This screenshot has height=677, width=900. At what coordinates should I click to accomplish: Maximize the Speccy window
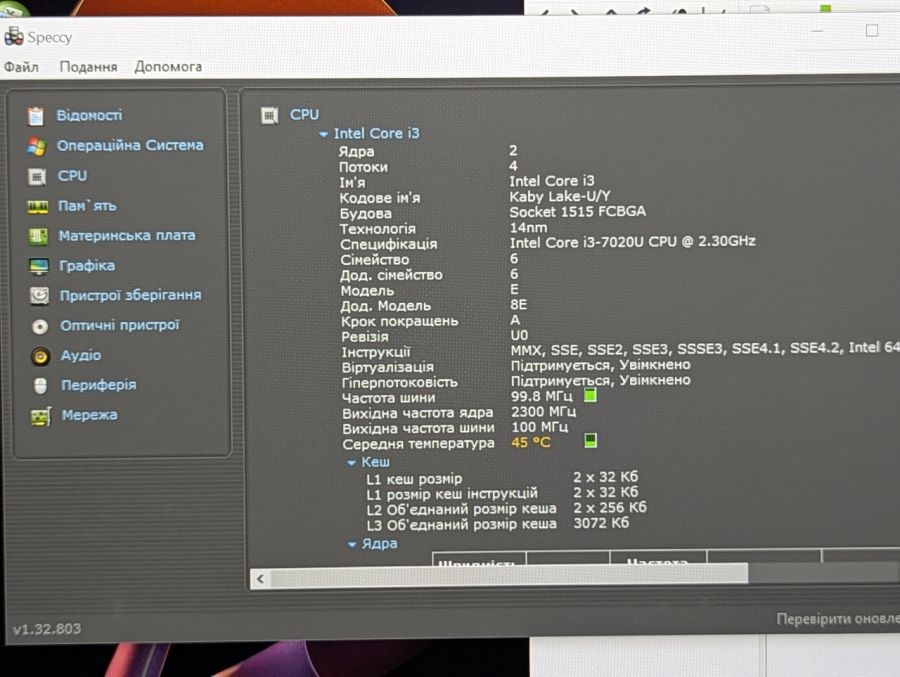coord(872,30)
